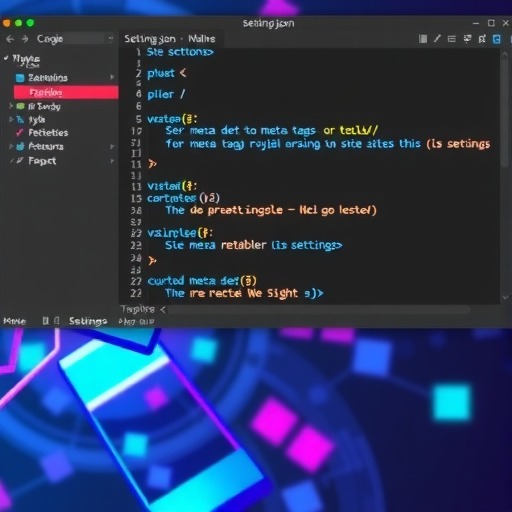The width and height of the screenshot is (512, 512).
Task: Click the pen icon beside Fapct
Action: tap(20, 161)
